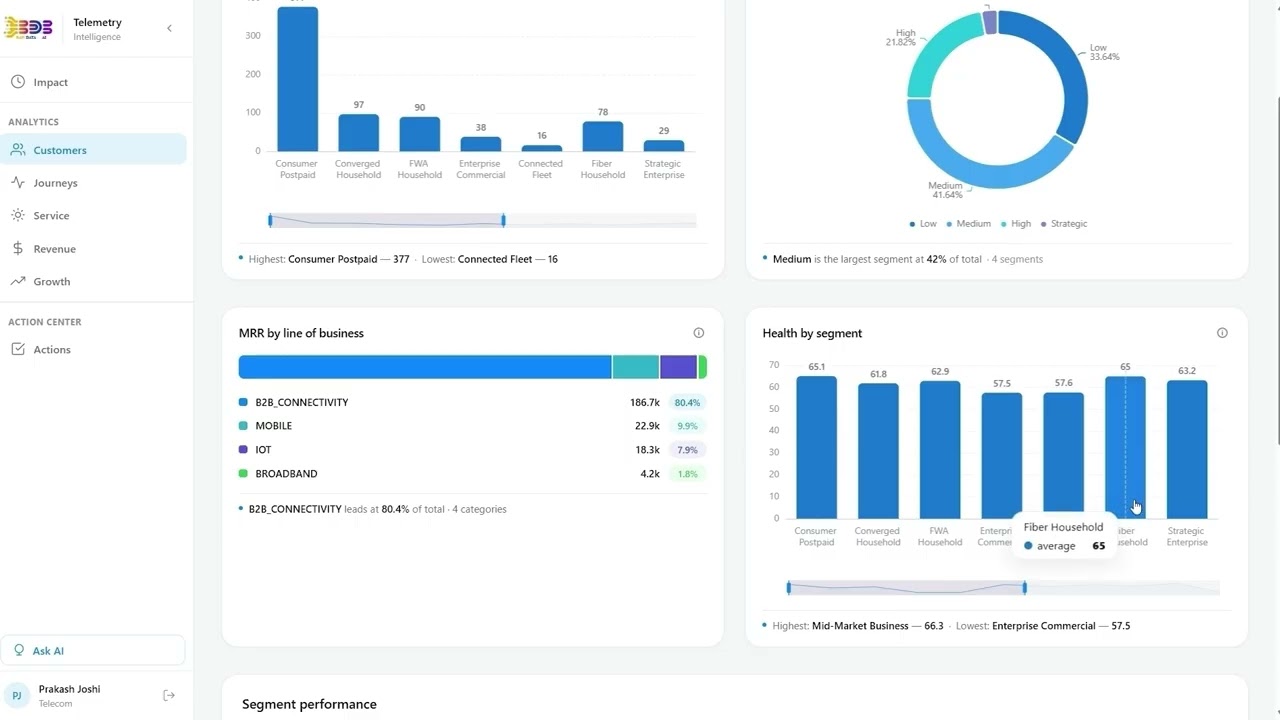Open the Growth trend icon
The height and width of the screenshot is (720, 1280).
pos(18,282)
